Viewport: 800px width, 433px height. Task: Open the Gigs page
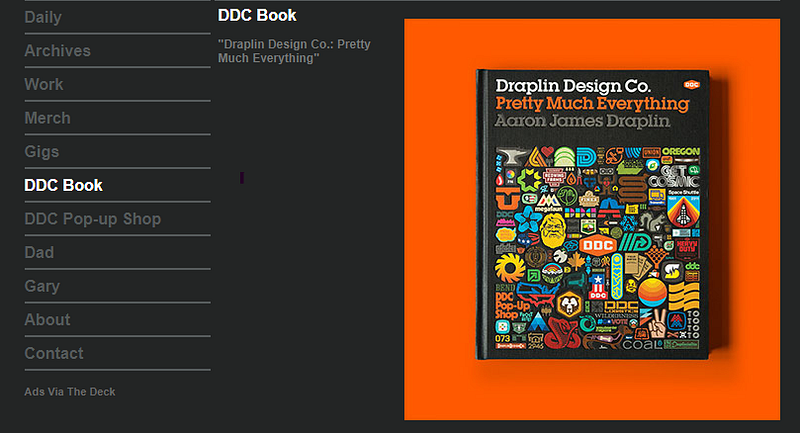(x=42, y=152)
